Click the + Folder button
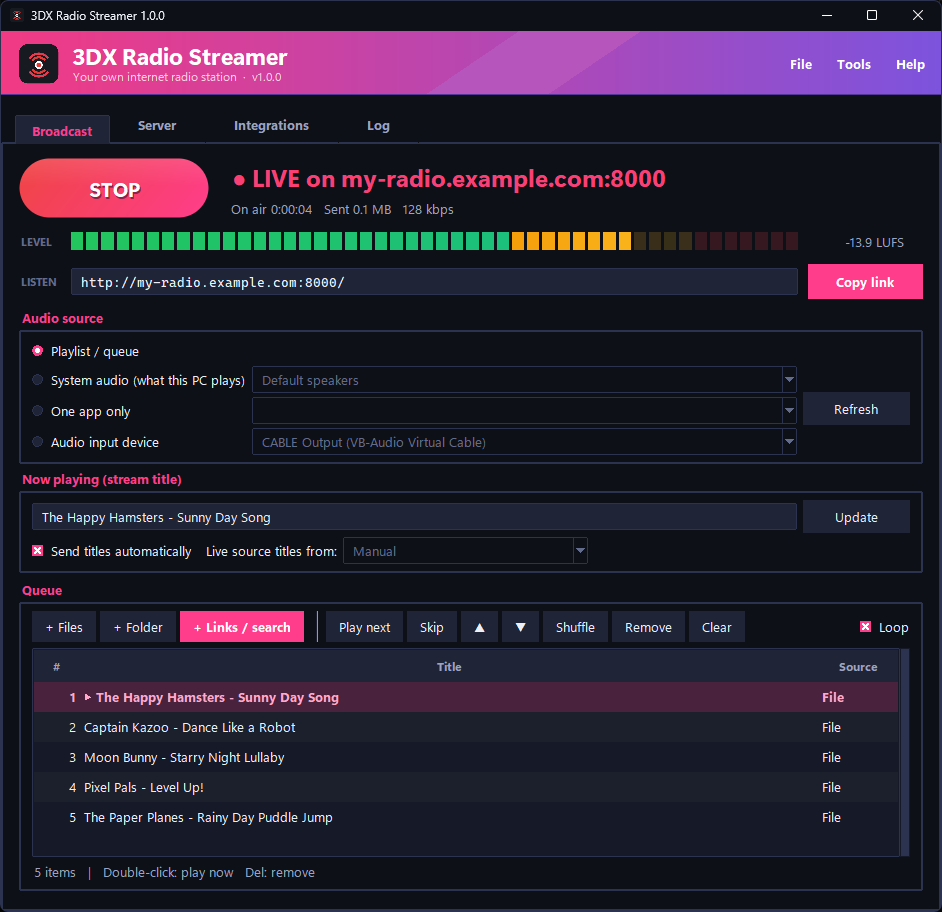Viewport: 942px width, 912px height. coord(138,627)
